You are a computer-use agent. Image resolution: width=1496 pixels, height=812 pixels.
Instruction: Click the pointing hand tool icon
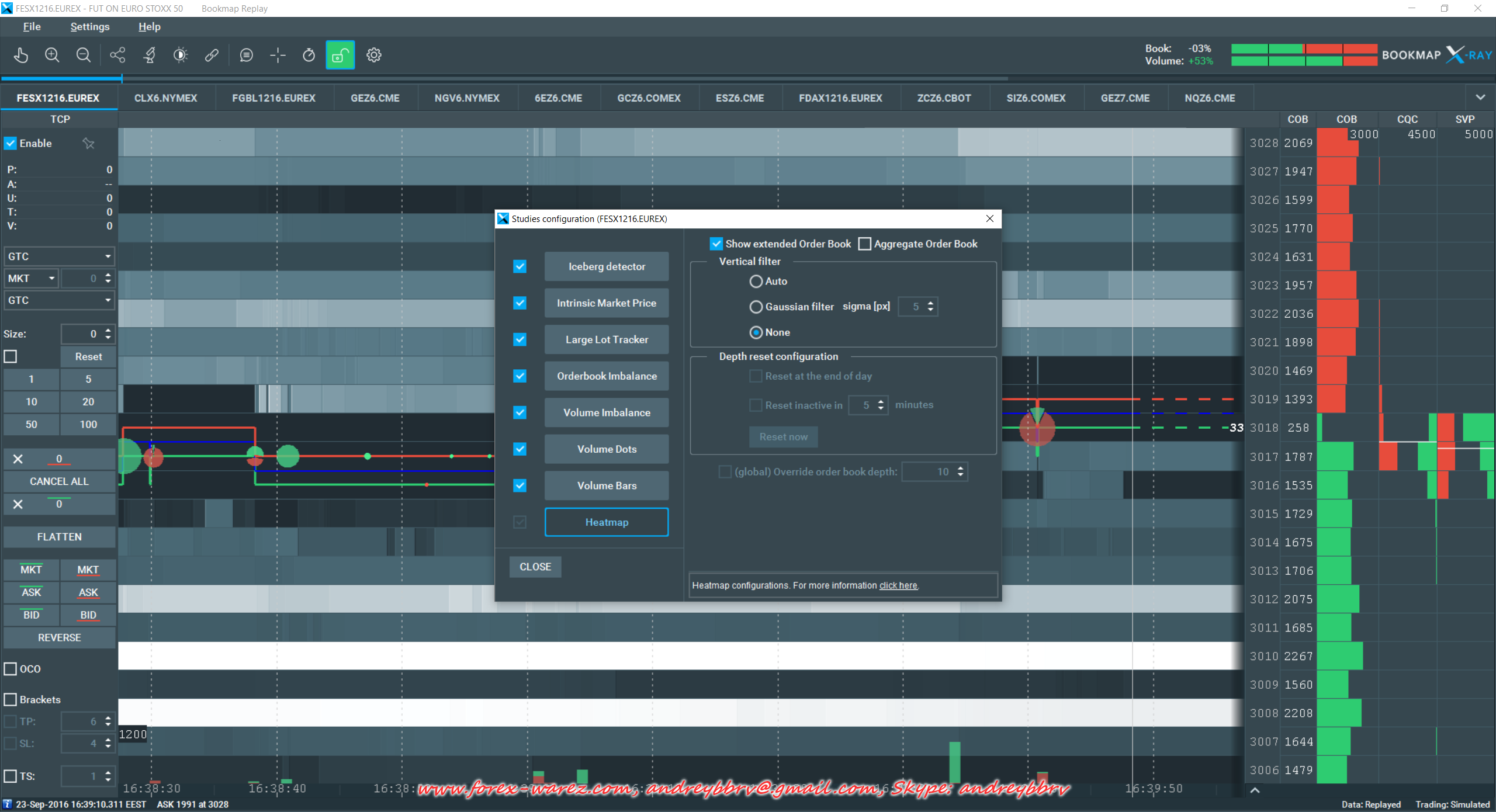21,55
